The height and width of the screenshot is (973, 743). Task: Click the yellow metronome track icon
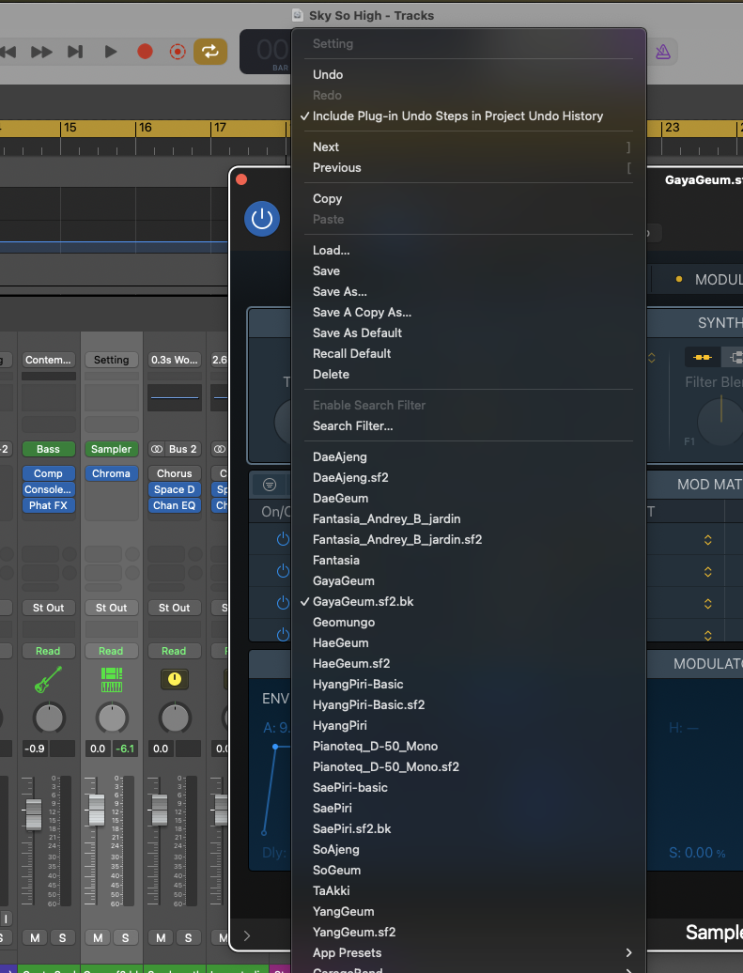pyautogui.click(x=174, y=680)
